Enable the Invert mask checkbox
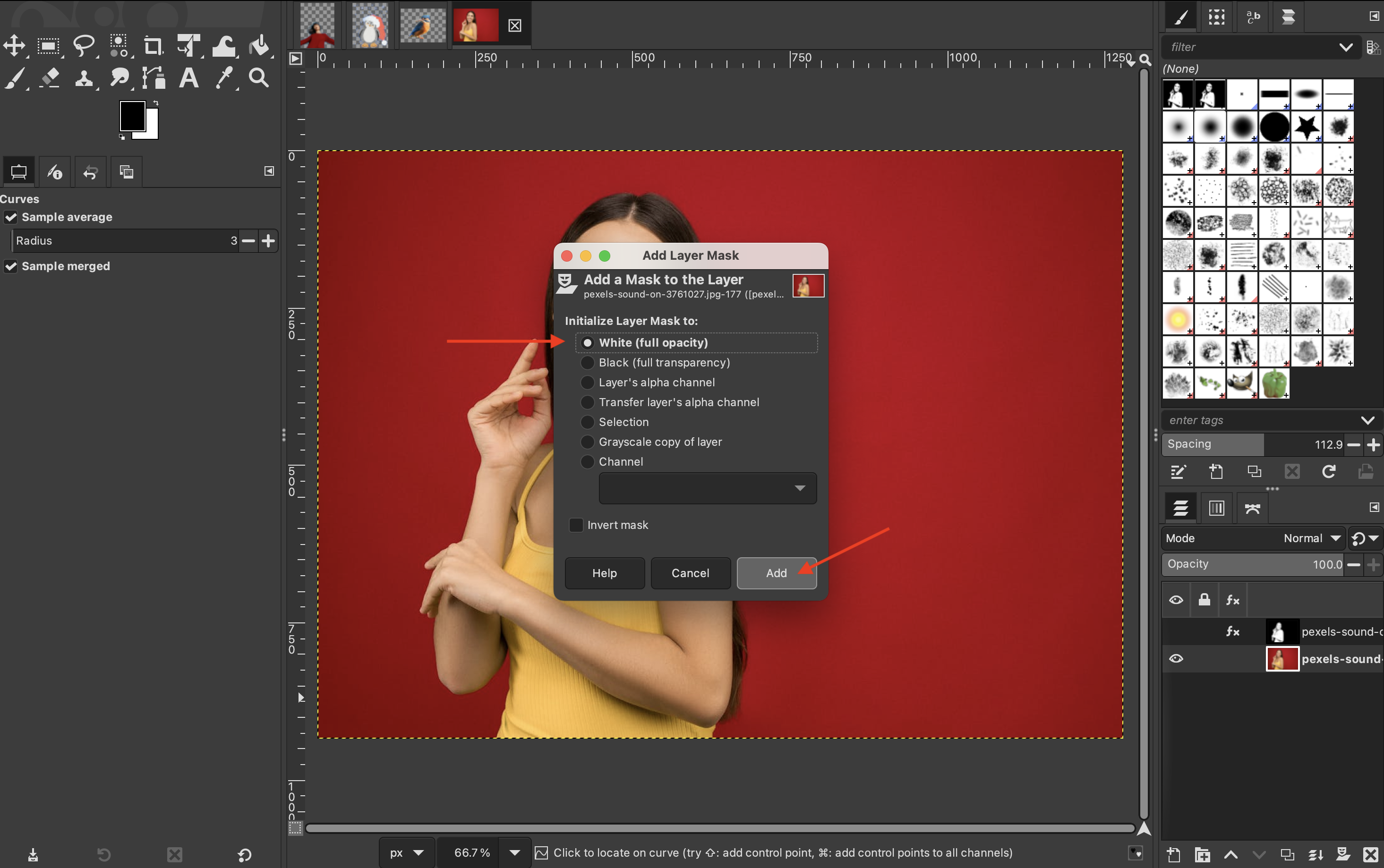The height and width of the screenshot is (868, 1384). tap(576, 525)
